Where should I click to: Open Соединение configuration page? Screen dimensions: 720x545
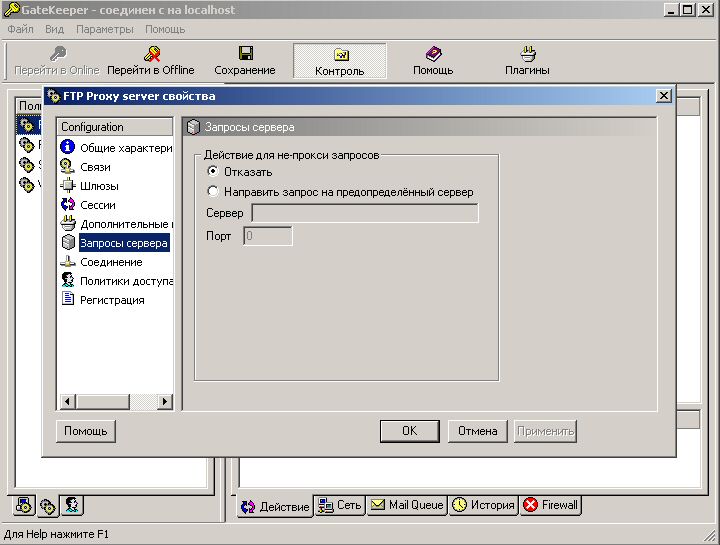[x=111, y=262]
